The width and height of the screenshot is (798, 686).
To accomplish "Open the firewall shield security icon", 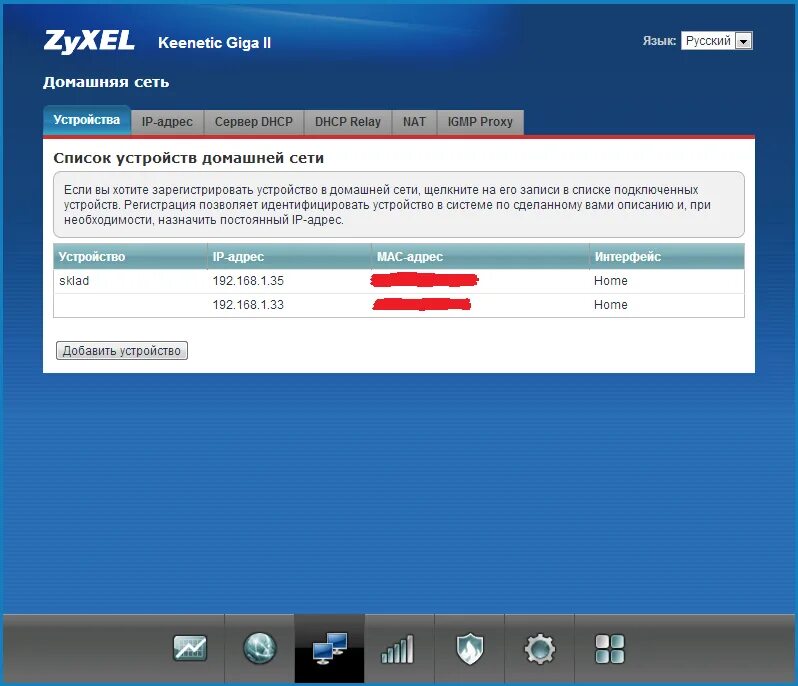I will [469, 648].
